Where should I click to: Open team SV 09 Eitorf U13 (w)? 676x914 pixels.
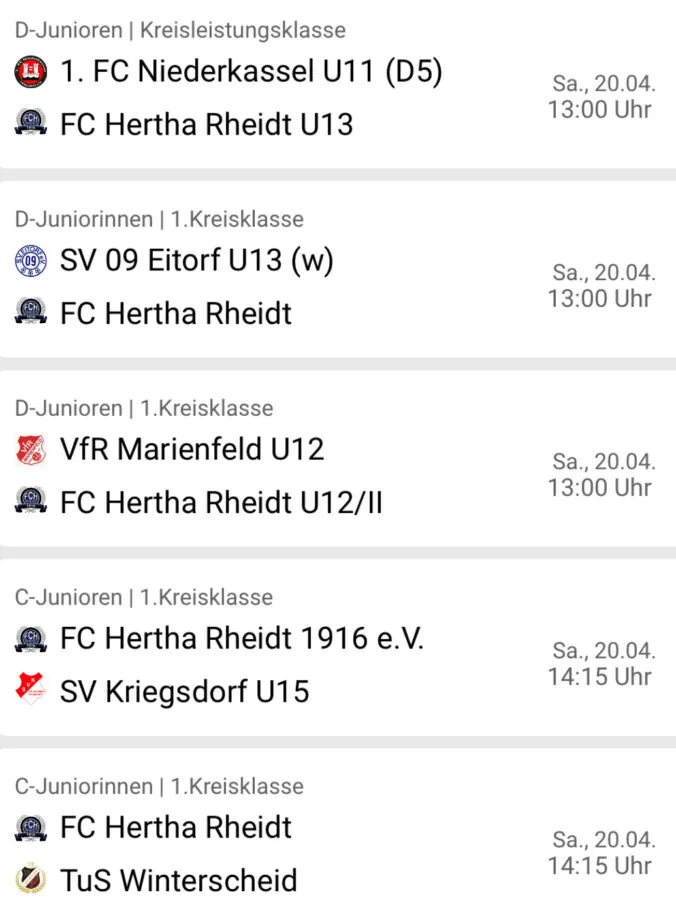click(x=197, y=261)
